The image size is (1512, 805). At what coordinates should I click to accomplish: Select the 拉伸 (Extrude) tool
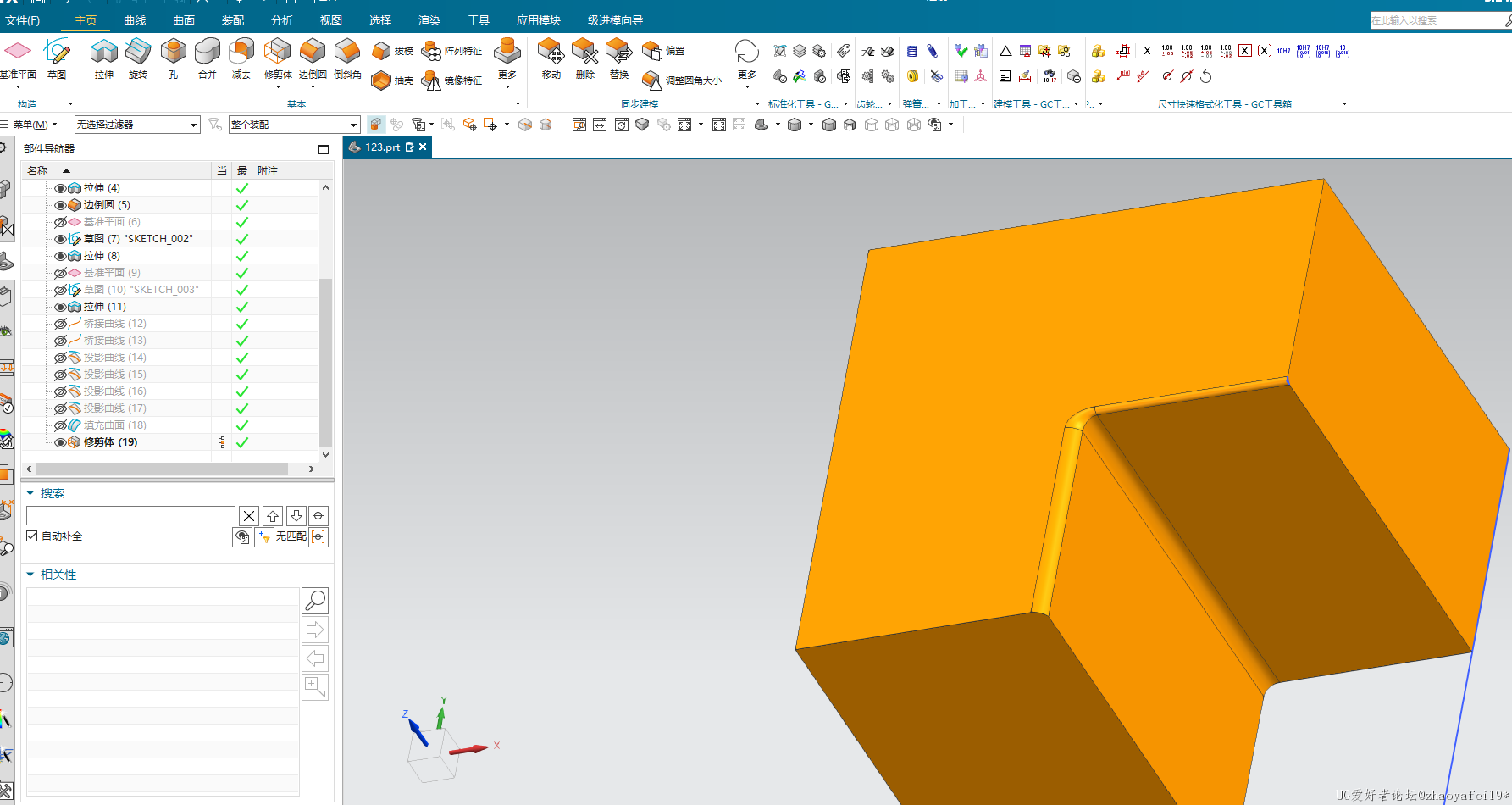click(x=104, y=58)
